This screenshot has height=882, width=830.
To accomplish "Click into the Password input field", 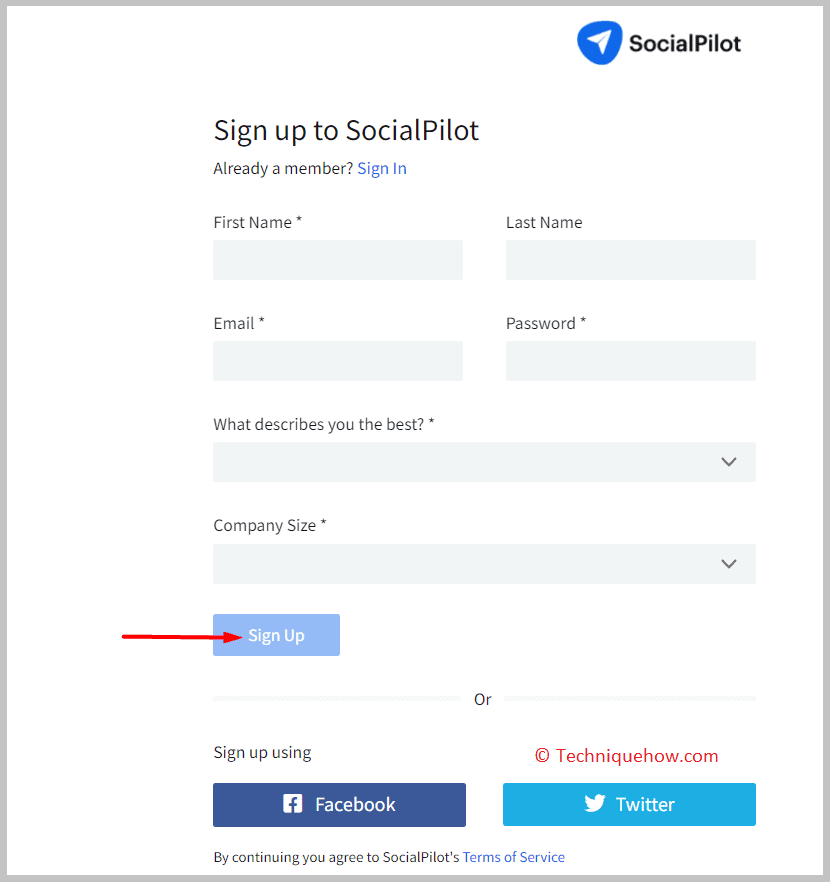I will click(x=631, y=361).
